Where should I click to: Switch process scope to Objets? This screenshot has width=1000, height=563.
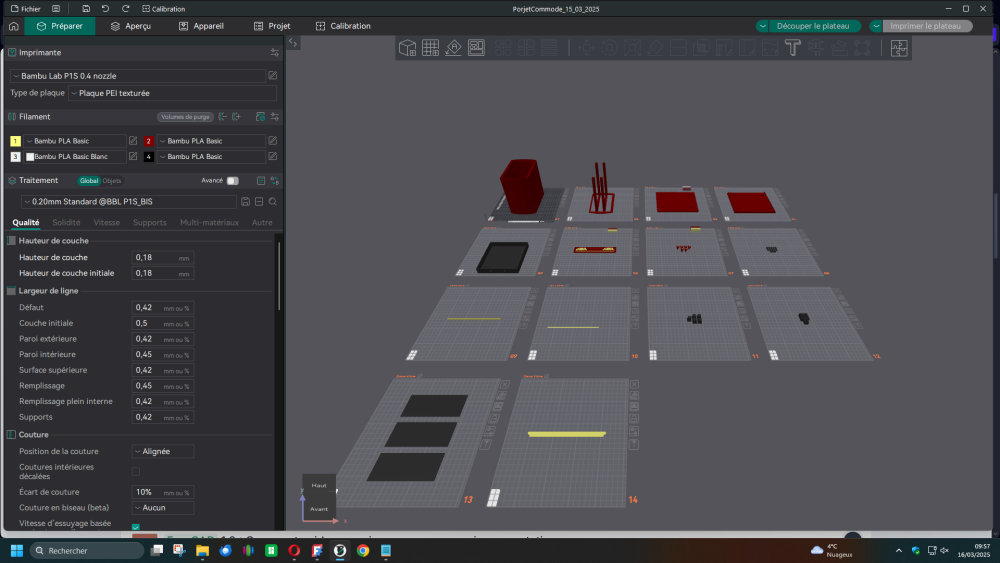tap(112, 181)
